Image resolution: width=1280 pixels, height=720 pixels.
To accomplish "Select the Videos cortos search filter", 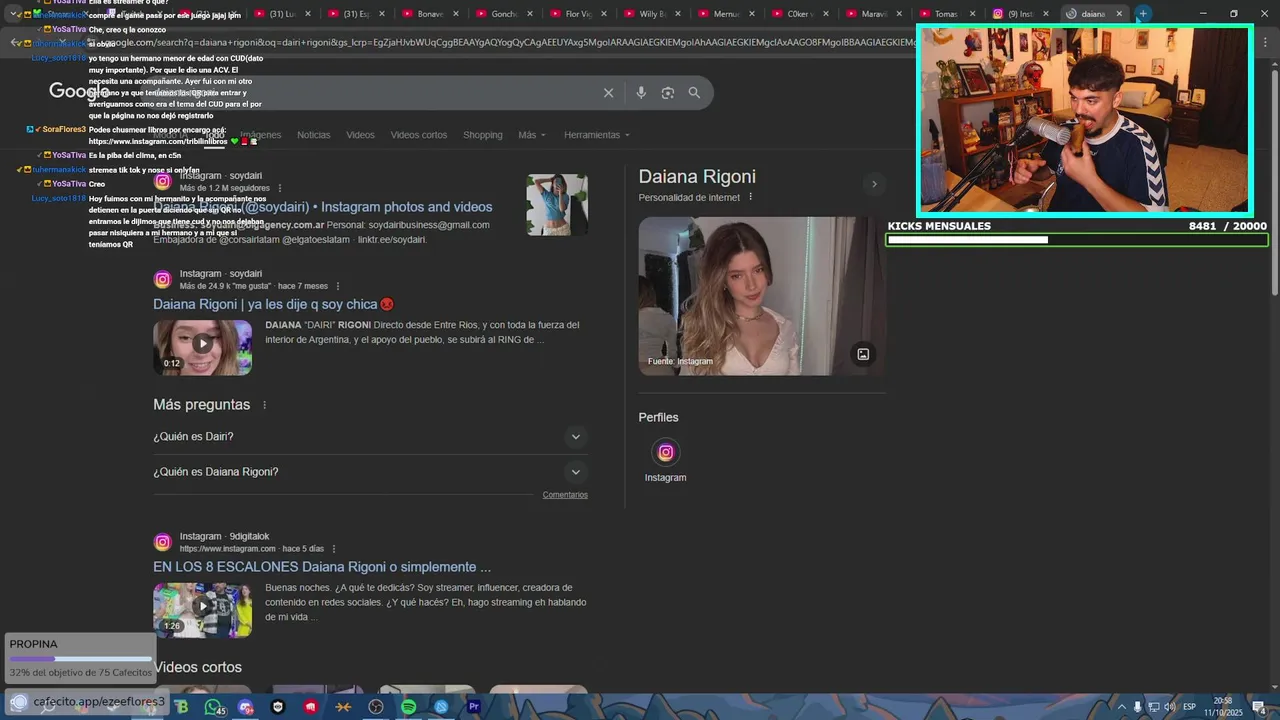I will [x=418, y=135].
